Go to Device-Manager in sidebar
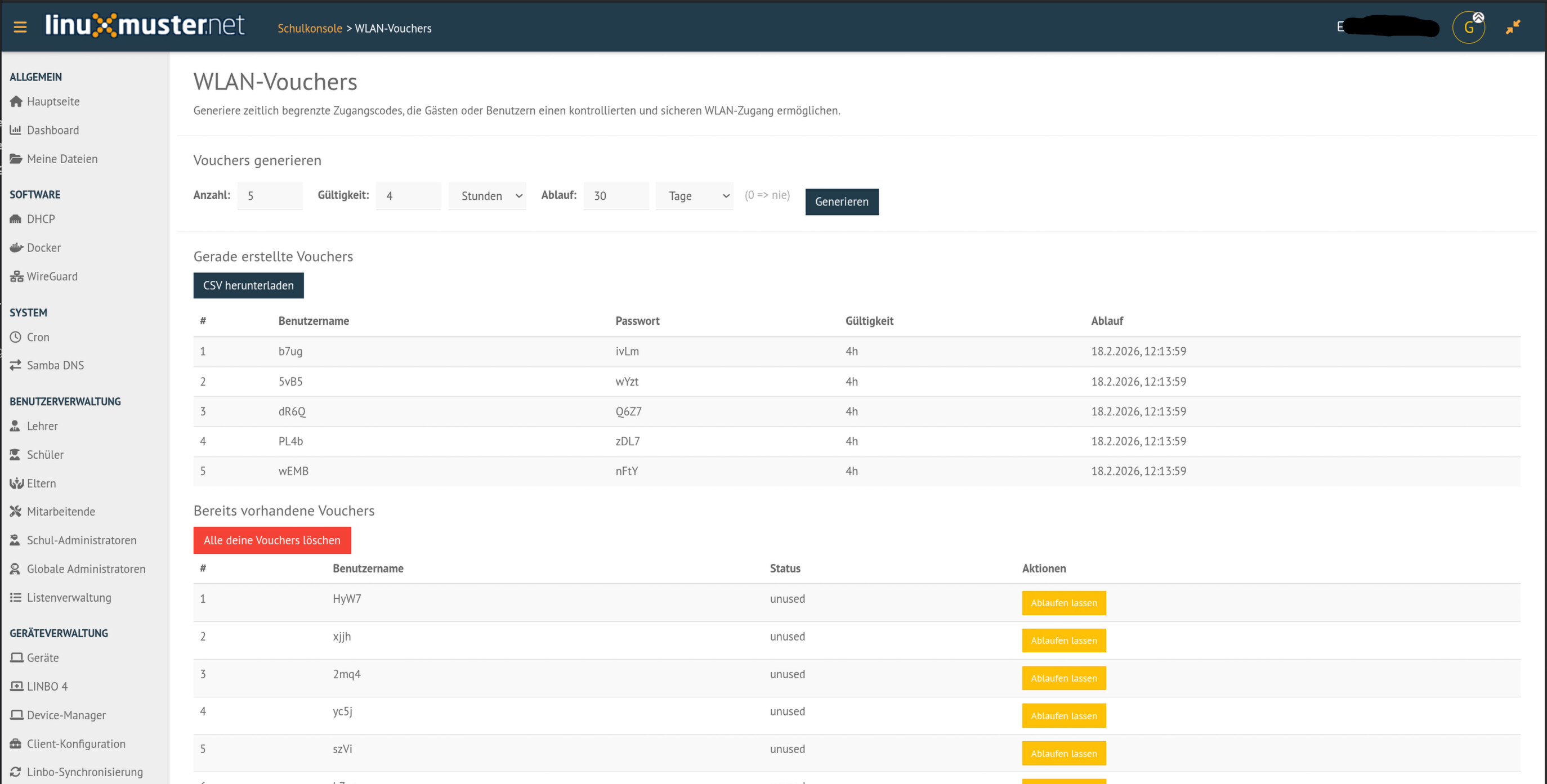Image resolution: width=1547 pixels, height=784 pixels. point(66,715)
